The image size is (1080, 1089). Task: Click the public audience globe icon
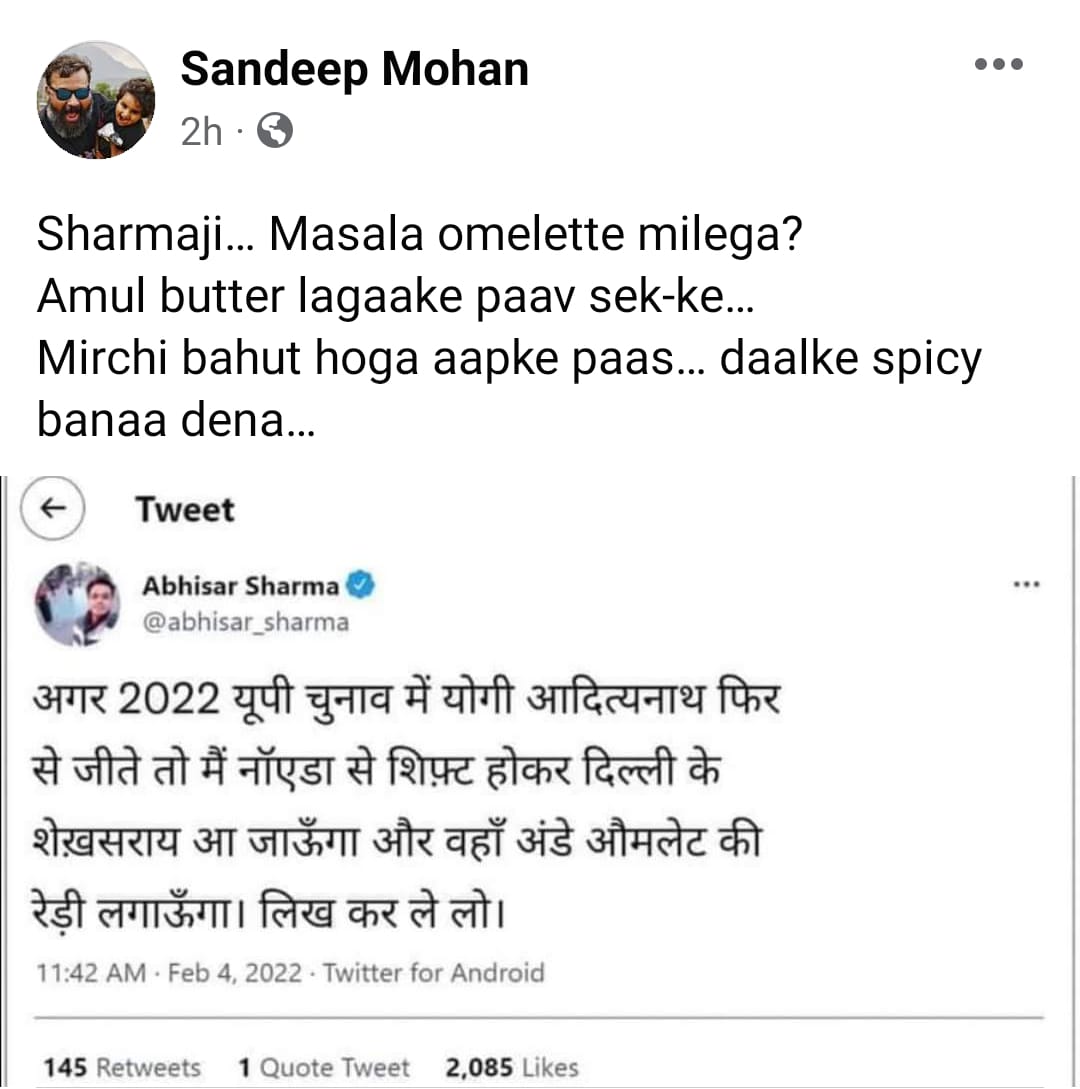point(275,131)
